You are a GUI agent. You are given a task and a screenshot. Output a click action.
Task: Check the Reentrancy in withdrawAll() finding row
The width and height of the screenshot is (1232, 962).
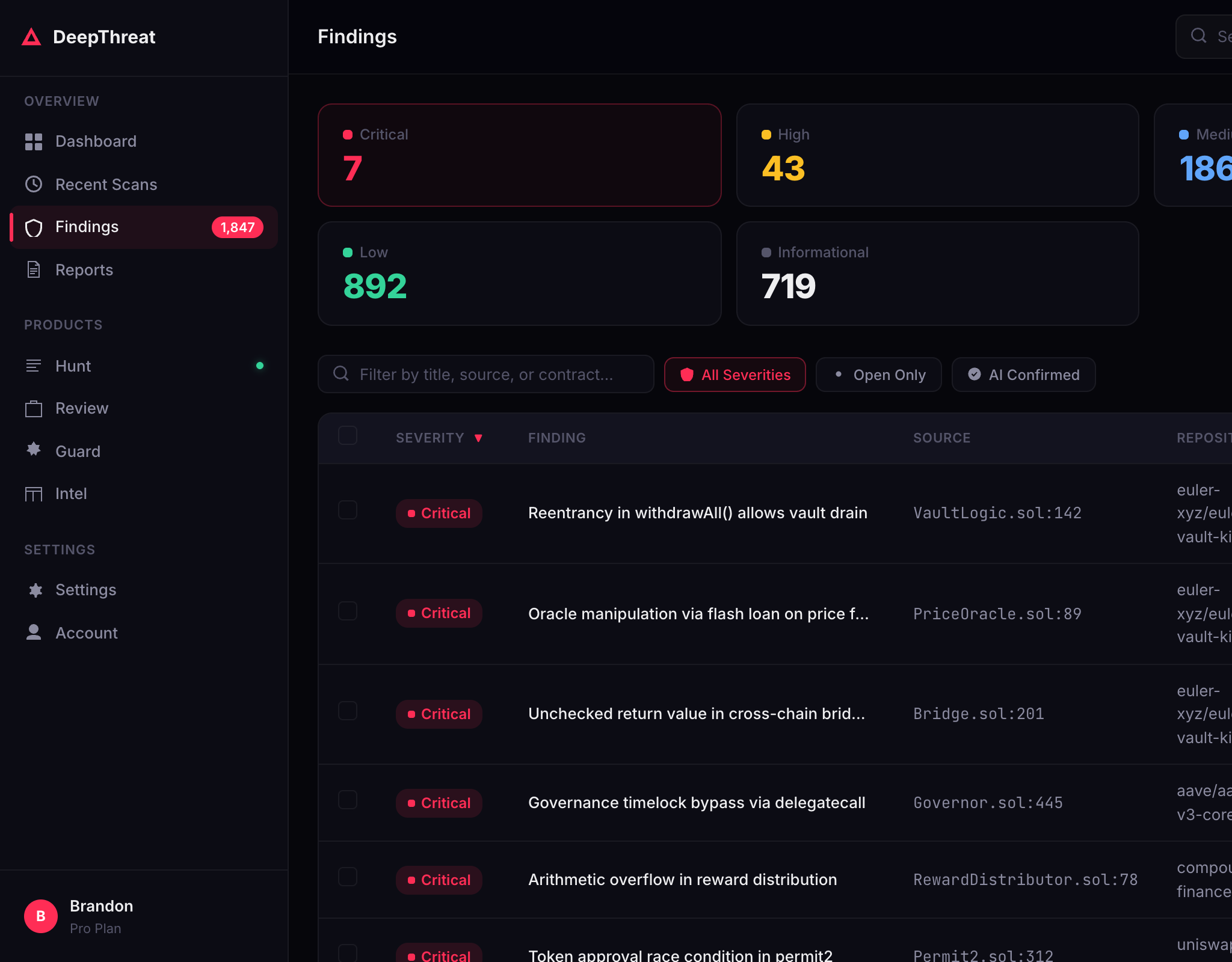pyautogui.click(x=348, y=510)
